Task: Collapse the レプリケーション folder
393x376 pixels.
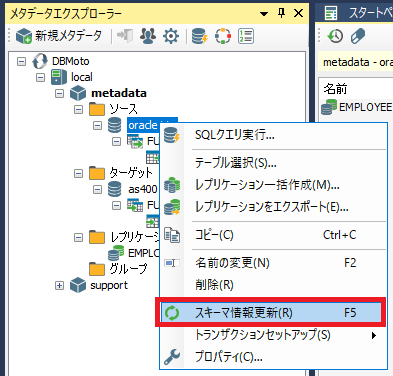Action: pyautogui.click(x=78, y=237)
